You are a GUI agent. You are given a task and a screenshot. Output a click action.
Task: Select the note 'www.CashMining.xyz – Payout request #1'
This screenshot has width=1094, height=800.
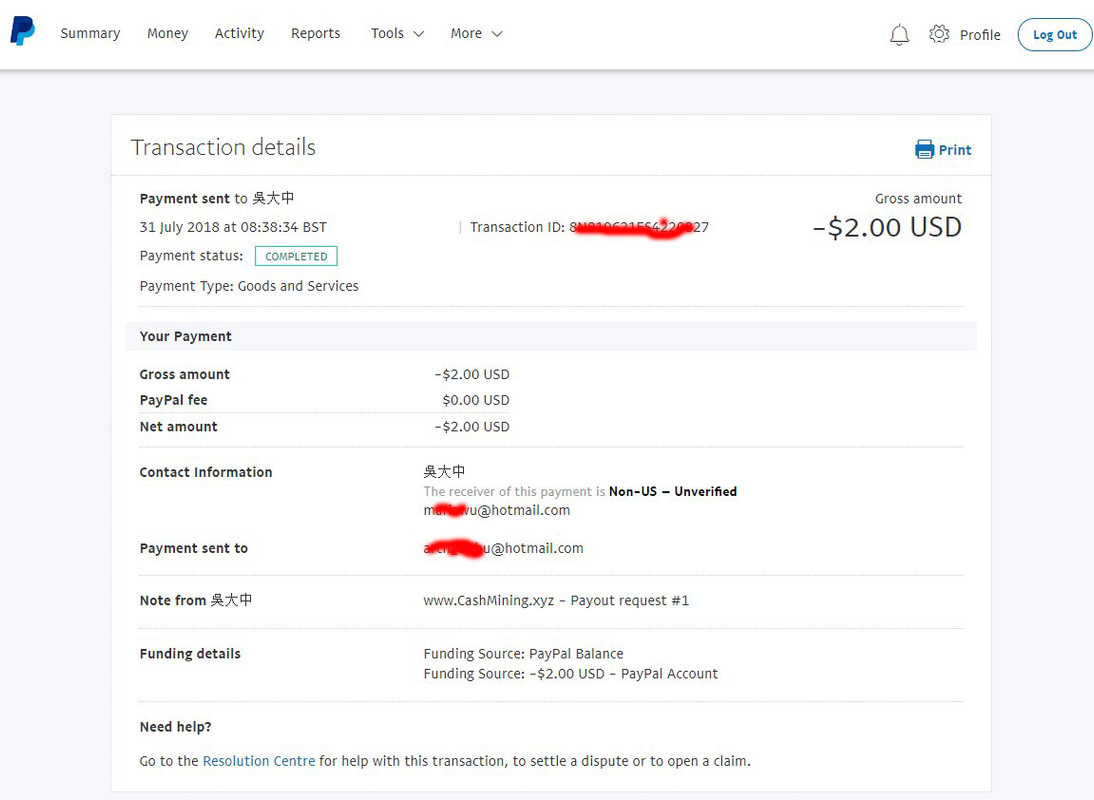click(x=556, y=601)
